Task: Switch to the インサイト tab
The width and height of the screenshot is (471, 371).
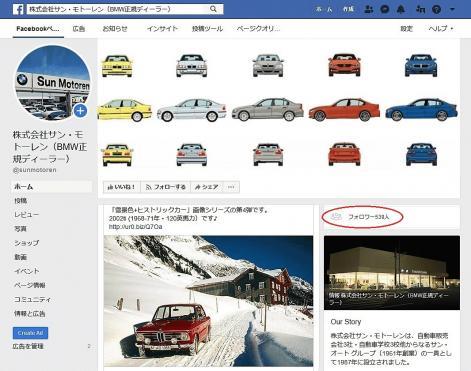Action: (162, 29)
